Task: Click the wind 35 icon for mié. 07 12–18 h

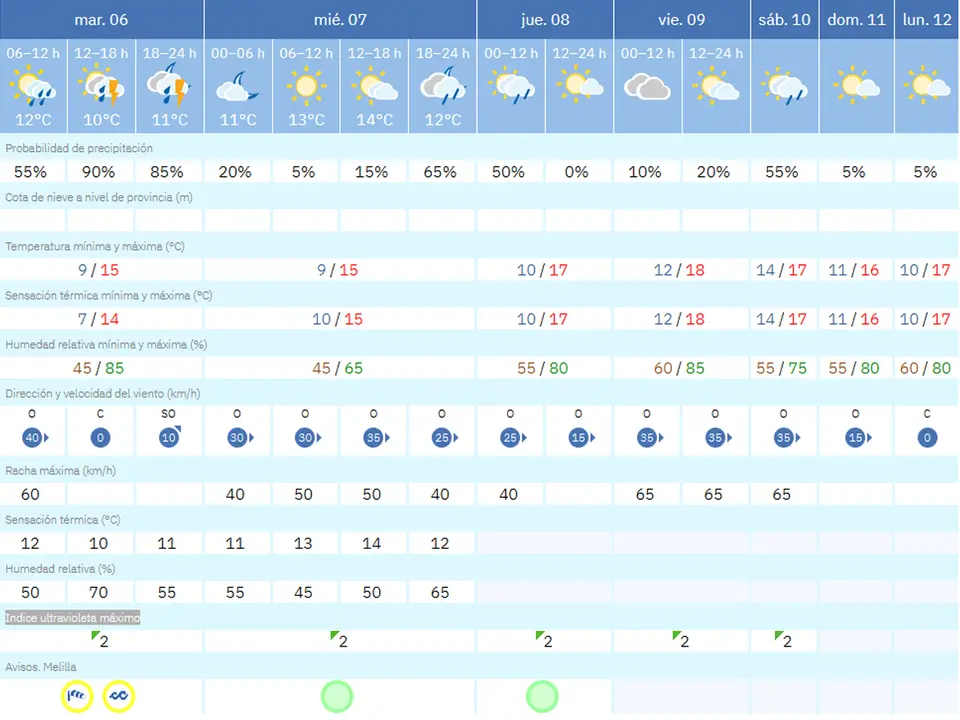Action: coord(377,438)
